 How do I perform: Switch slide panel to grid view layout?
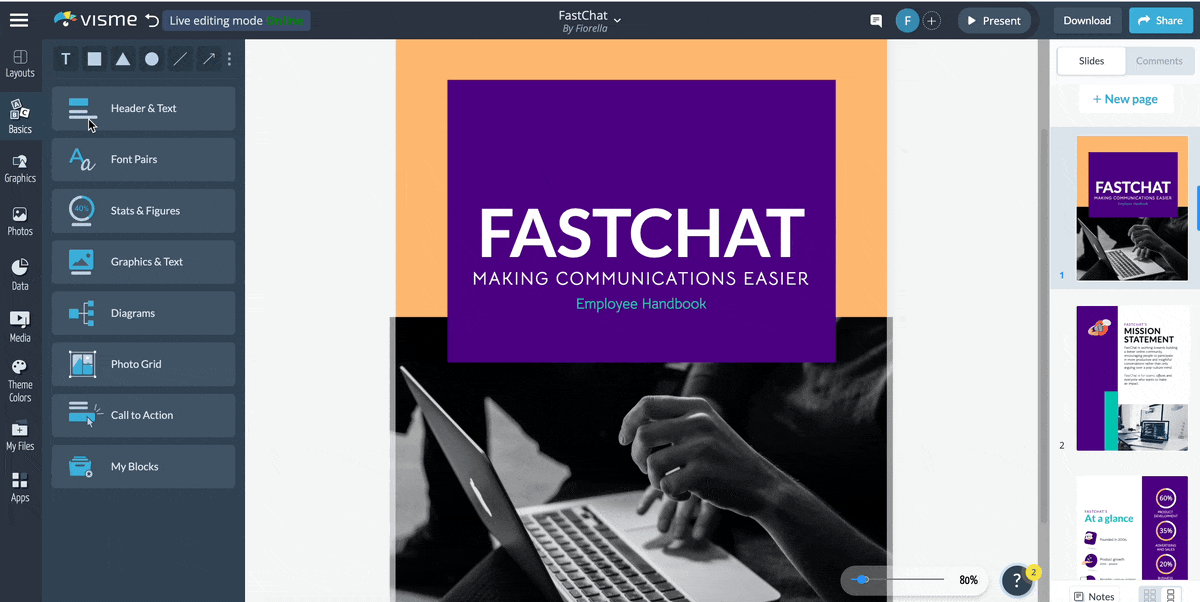coord(1149,593)
